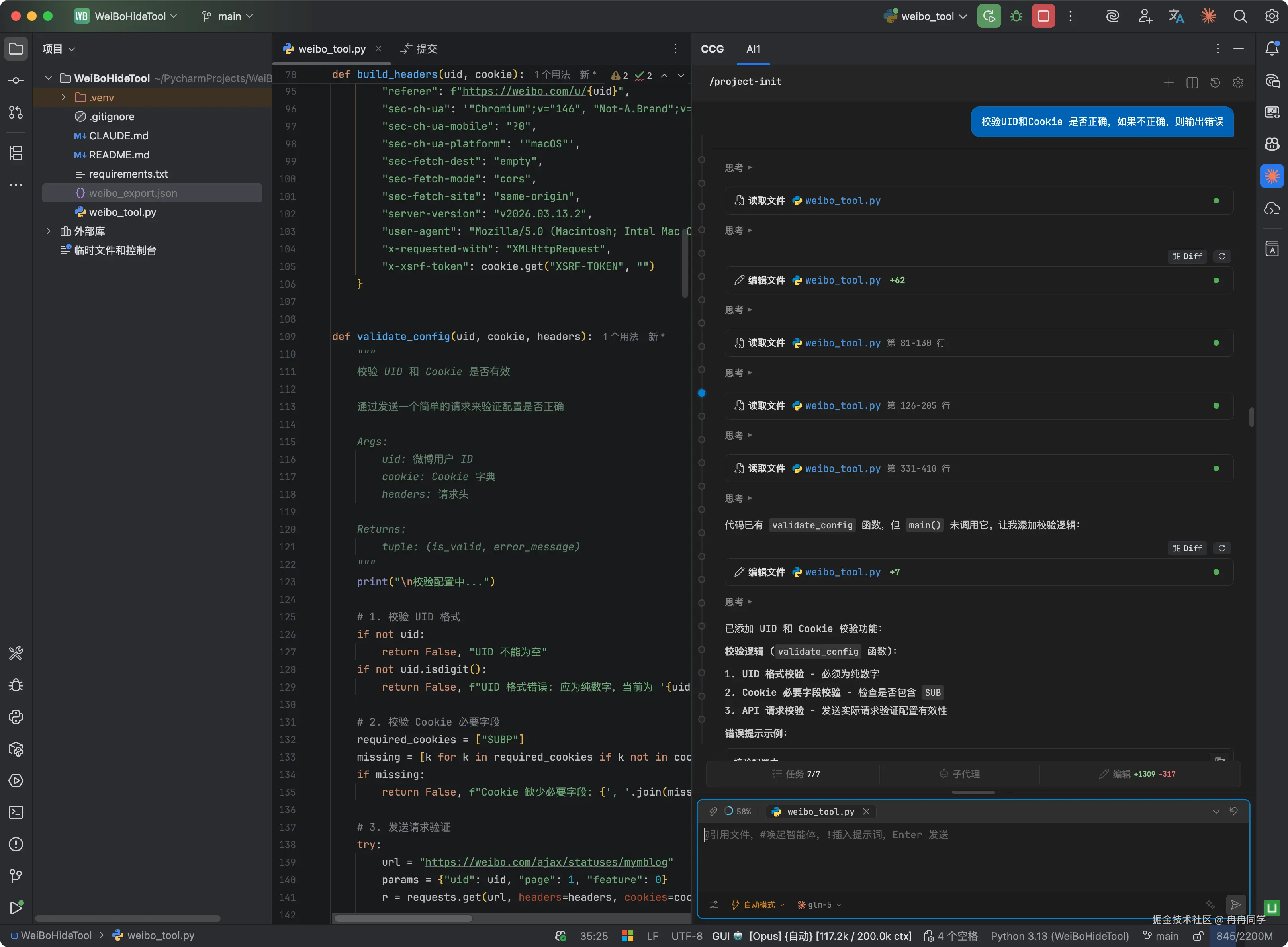Click the Search Everywhere magnifier icon

1240,16
